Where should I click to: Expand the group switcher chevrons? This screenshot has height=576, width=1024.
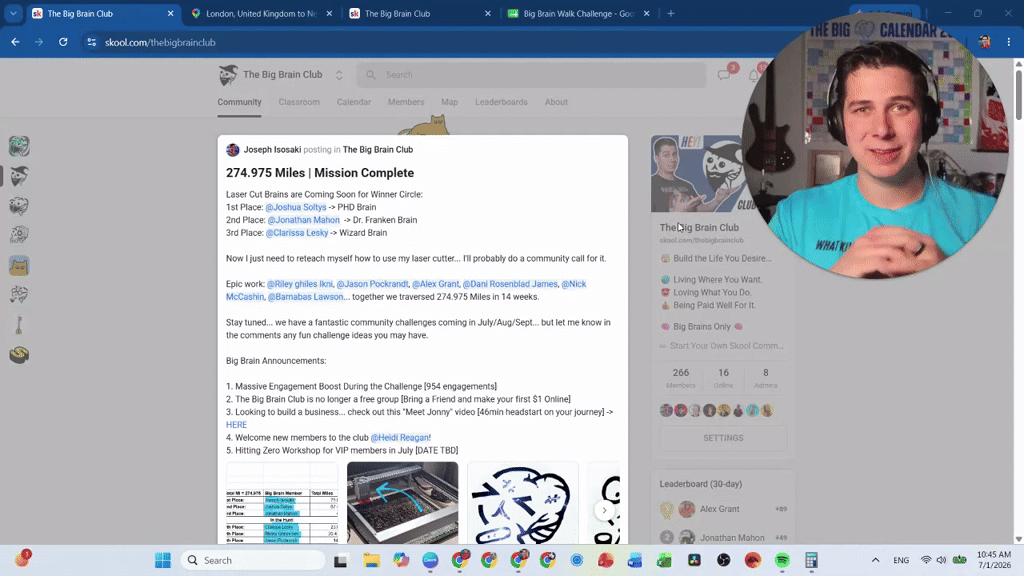pyautogui.click(x=339, y=75)
